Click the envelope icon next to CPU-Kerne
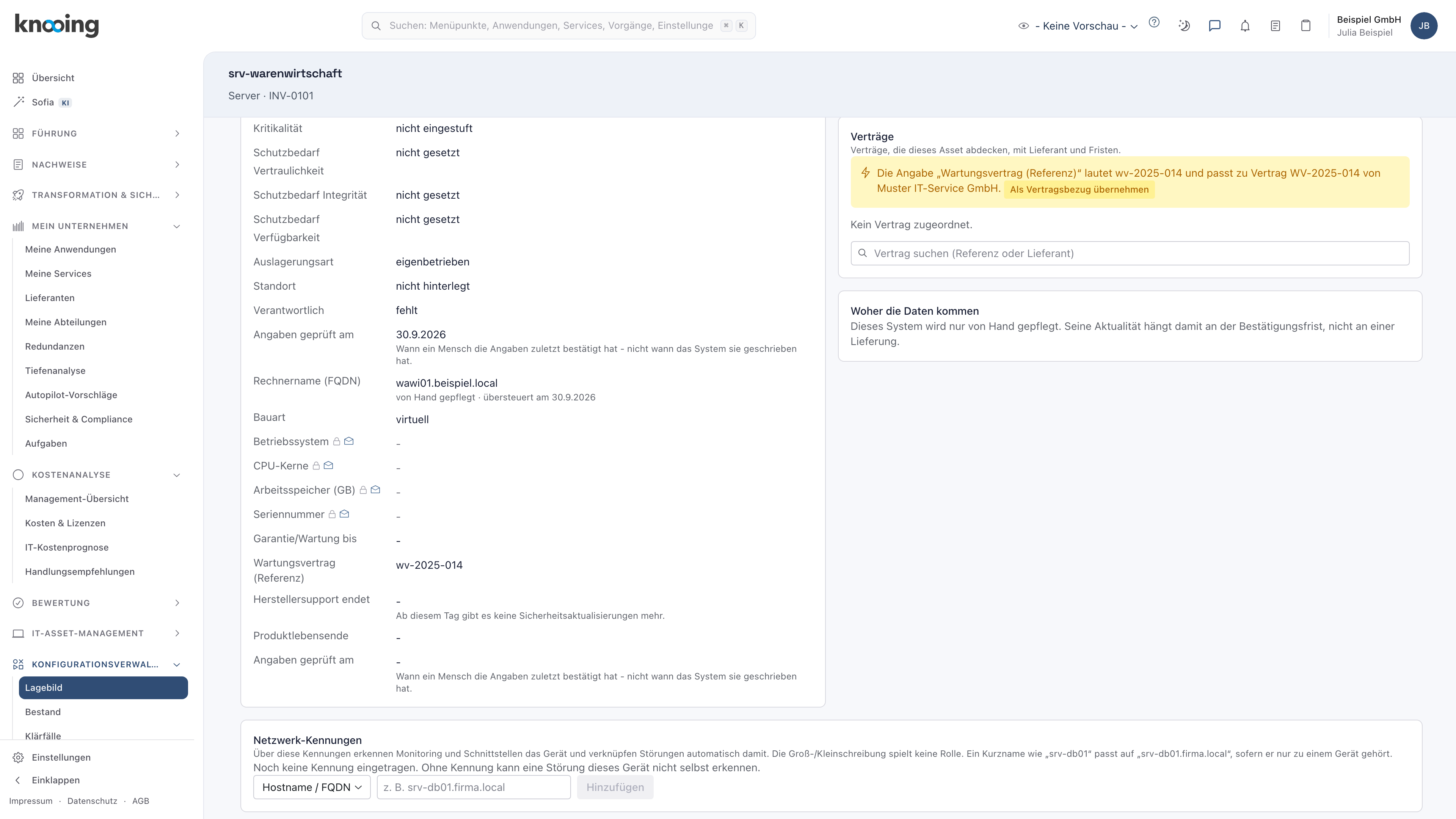The height and width of the screenshot is (819, 1456). pyautogui.click(x=328, y=465)
